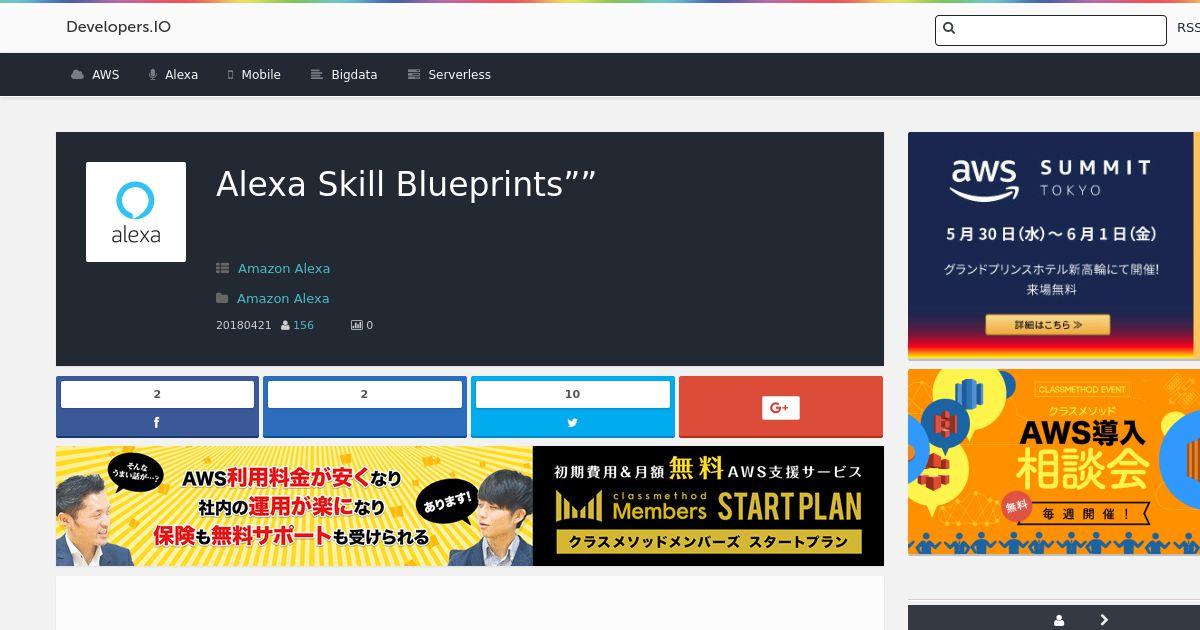Click the microphone icon beside Alexa

(153, 75)
